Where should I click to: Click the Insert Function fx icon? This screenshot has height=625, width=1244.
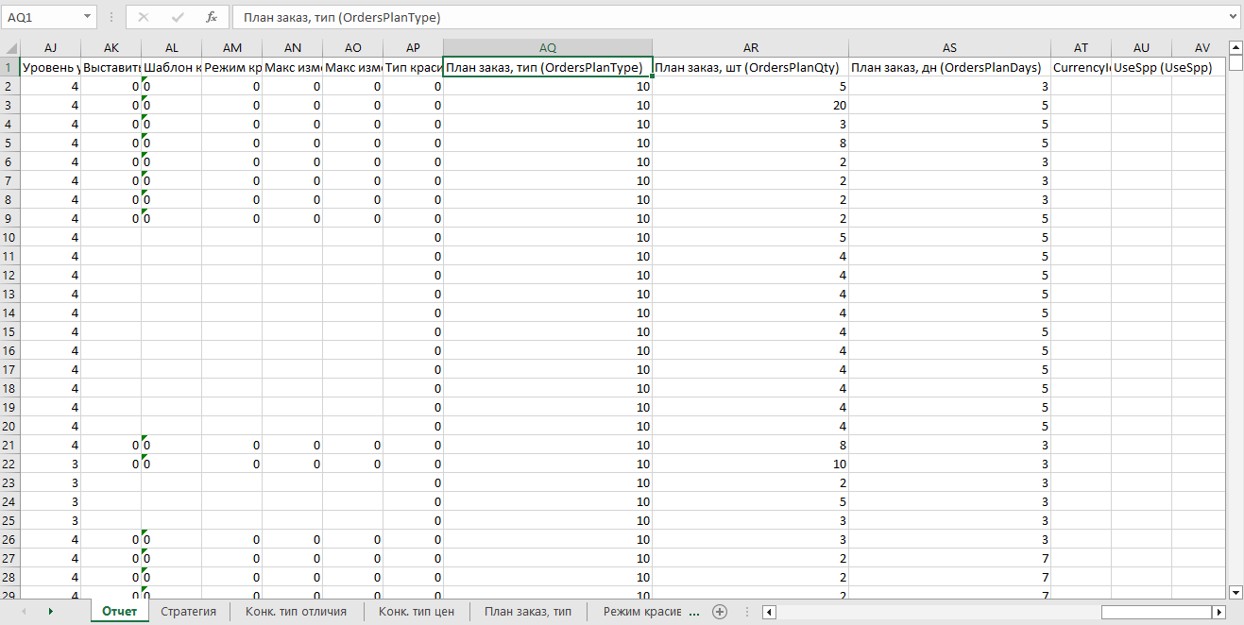pyautogui.click(x=211, y=17)
